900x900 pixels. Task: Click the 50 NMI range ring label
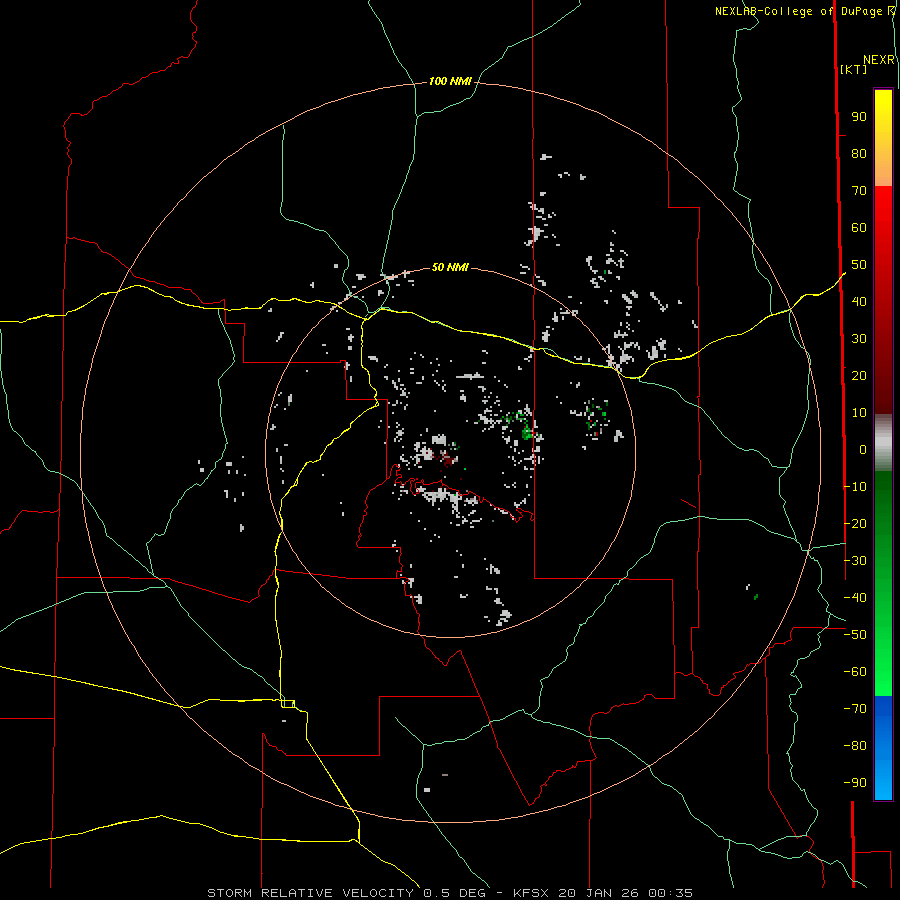point(450,267)
